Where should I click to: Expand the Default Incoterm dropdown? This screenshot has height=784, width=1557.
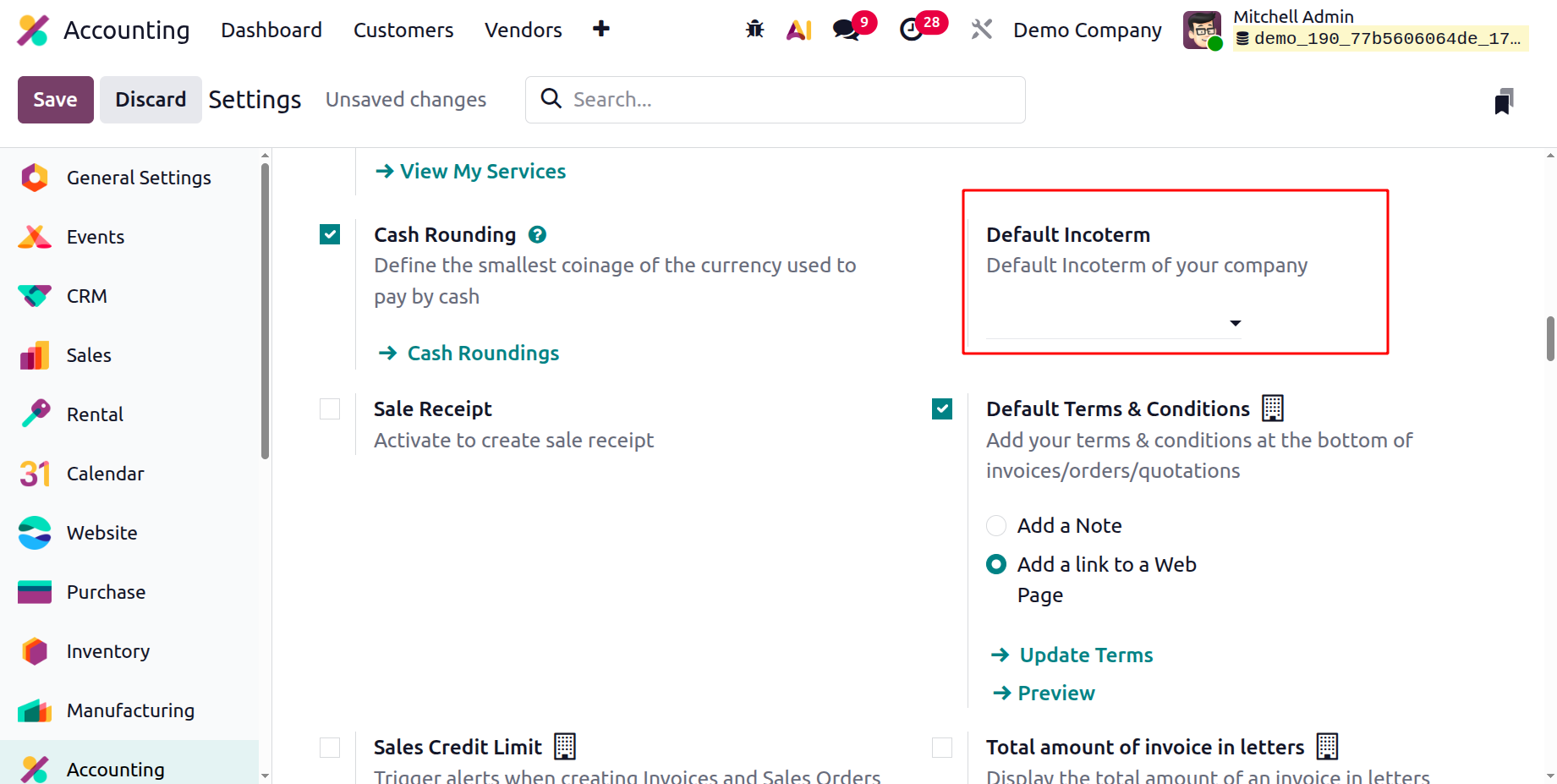click(1113, 323)
